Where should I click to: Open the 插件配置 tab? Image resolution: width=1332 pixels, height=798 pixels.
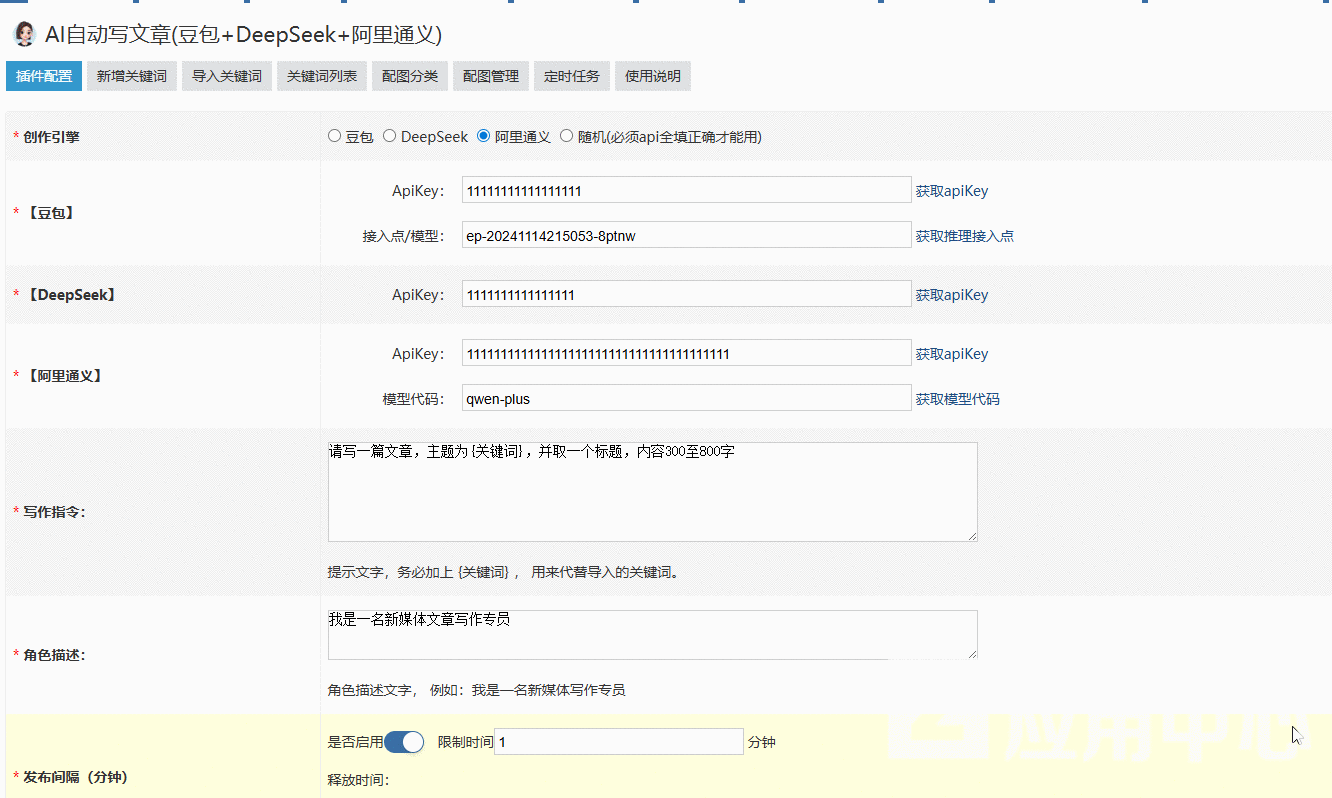44,76
